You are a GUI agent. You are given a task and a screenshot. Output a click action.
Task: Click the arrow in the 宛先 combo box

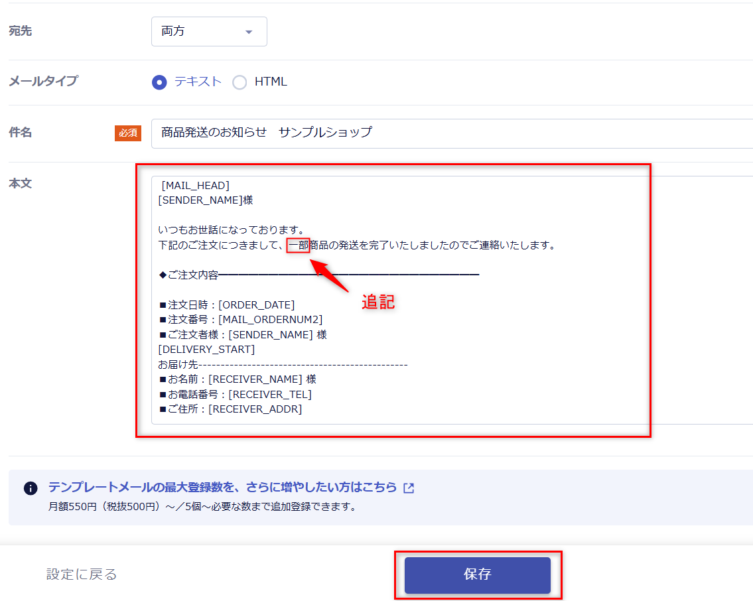[249, 32]
